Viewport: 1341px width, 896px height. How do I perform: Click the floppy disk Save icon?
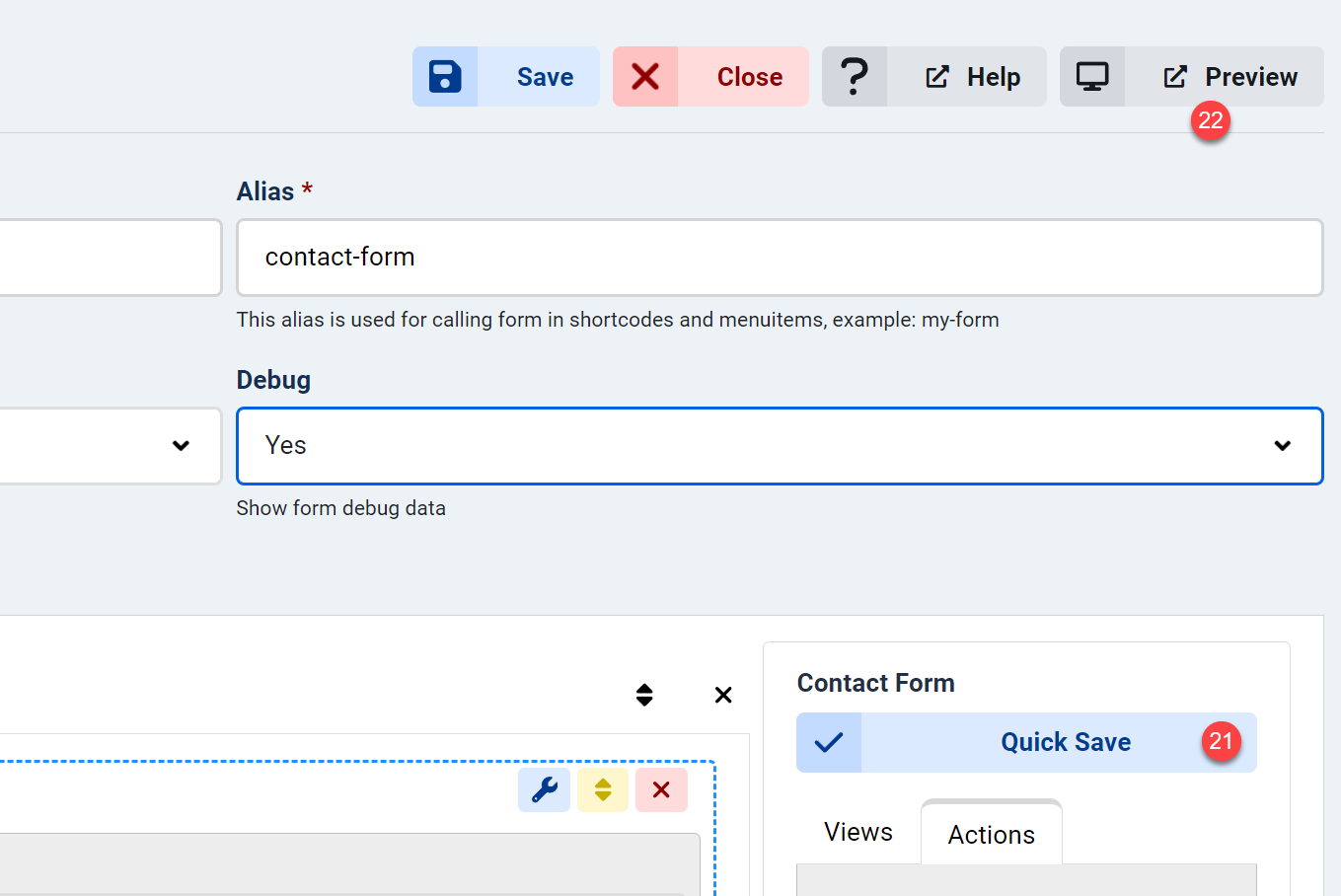tap(445, 77)
